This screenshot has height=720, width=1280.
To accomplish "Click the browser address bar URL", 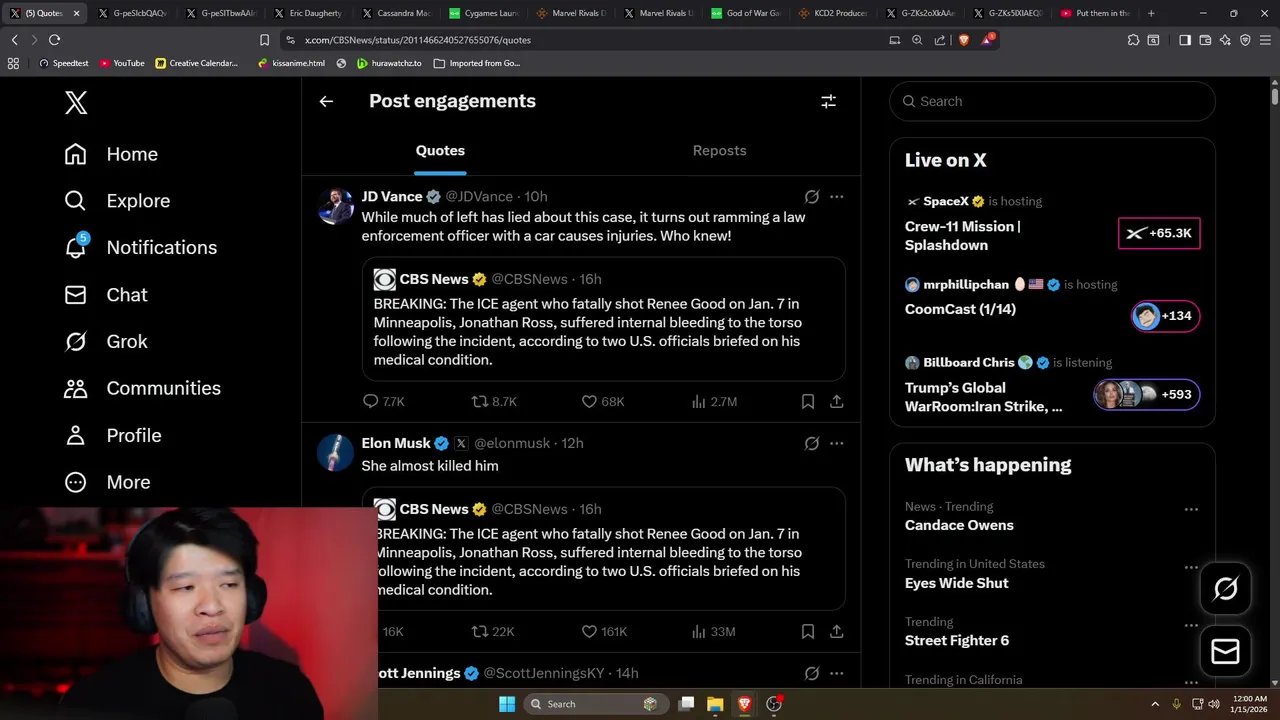I will pos(418,40).
